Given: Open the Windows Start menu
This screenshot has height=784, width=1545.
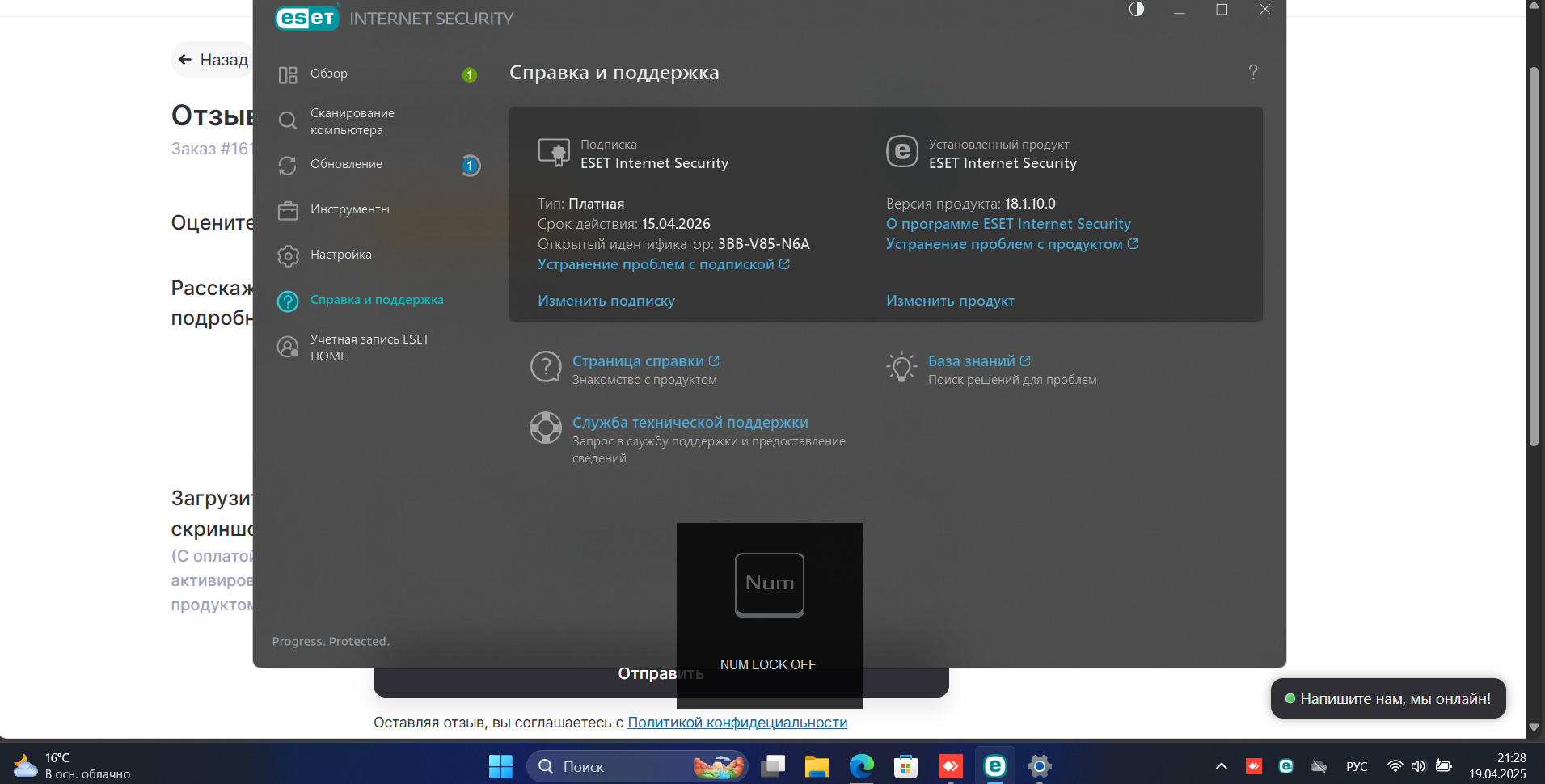Looking at the screenshot, I should pos(500,766).
